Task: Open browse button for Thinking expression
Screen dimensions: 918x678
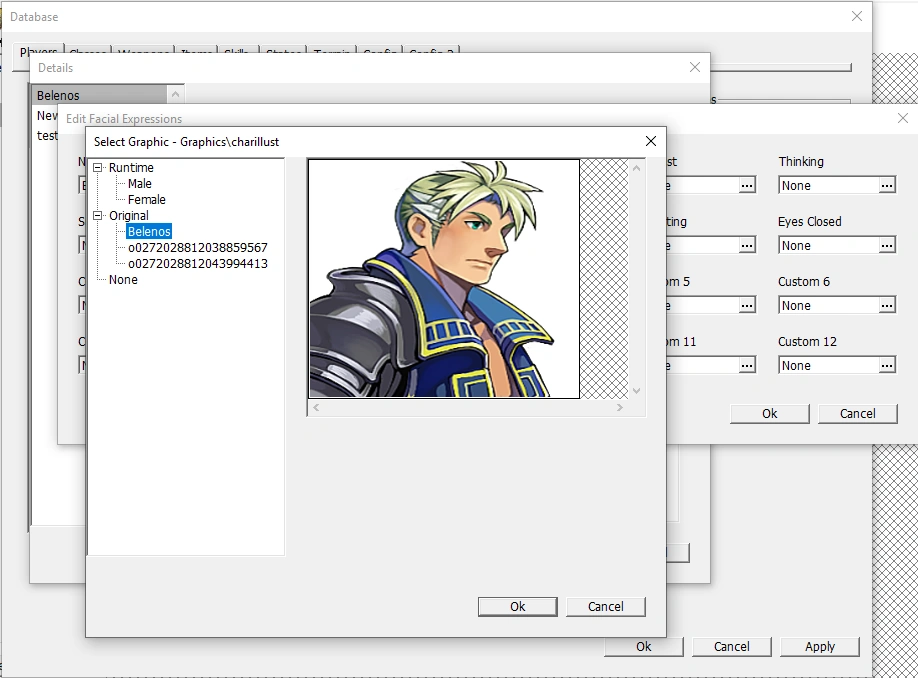Action: 887,186
